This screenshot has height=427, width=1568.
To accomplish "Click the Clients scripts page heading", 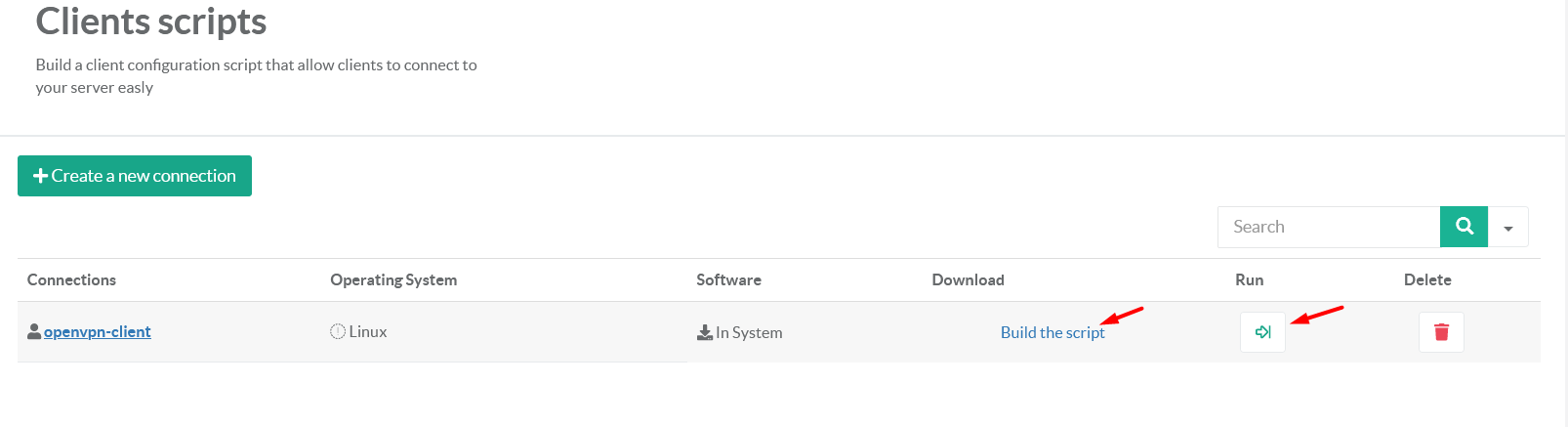I will tap(151, 21).
